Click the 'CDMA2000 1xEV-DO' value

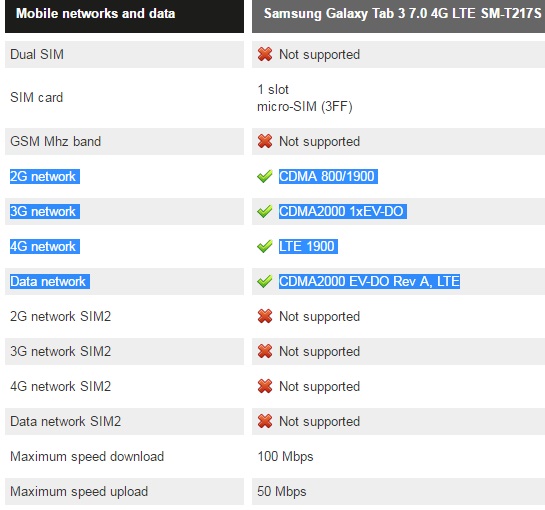pos(343,211)
